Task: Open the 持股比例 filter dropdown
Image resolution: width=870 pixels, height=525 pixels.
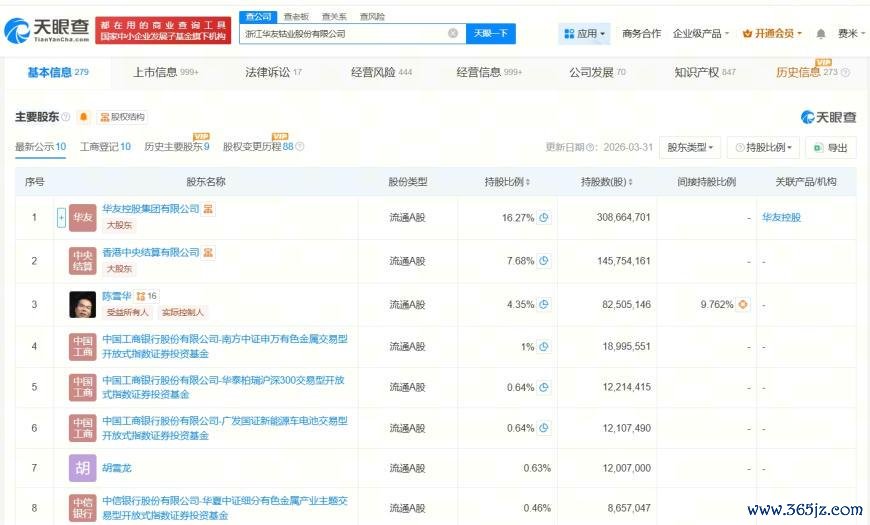Action: coord(763,147)
